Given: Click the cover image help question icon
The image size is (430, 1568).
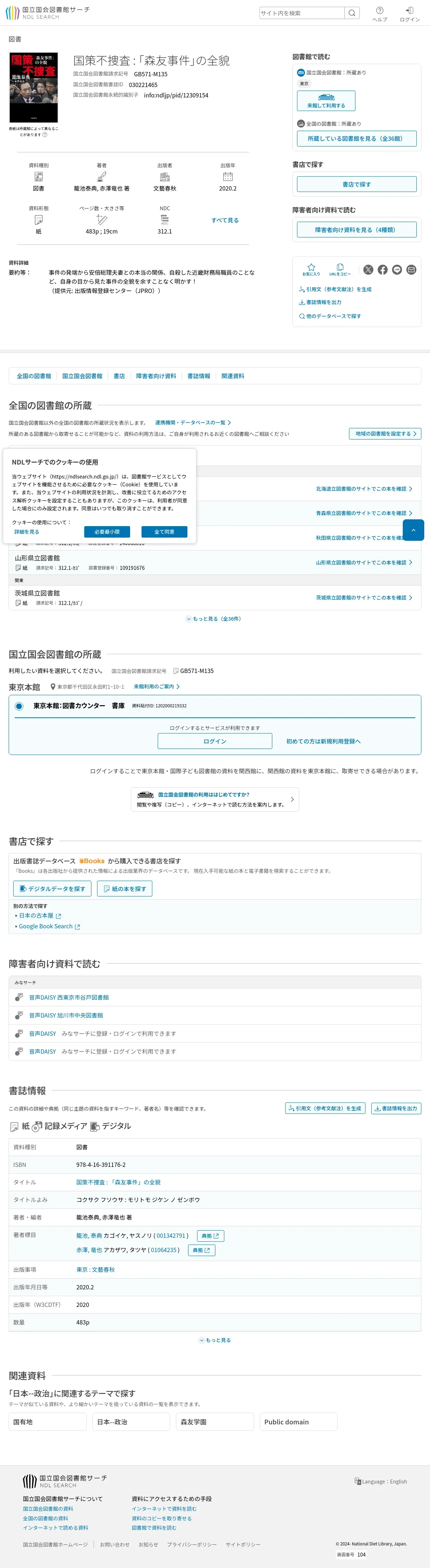Looking at the screenshot, I should click(x=45, y=135).
